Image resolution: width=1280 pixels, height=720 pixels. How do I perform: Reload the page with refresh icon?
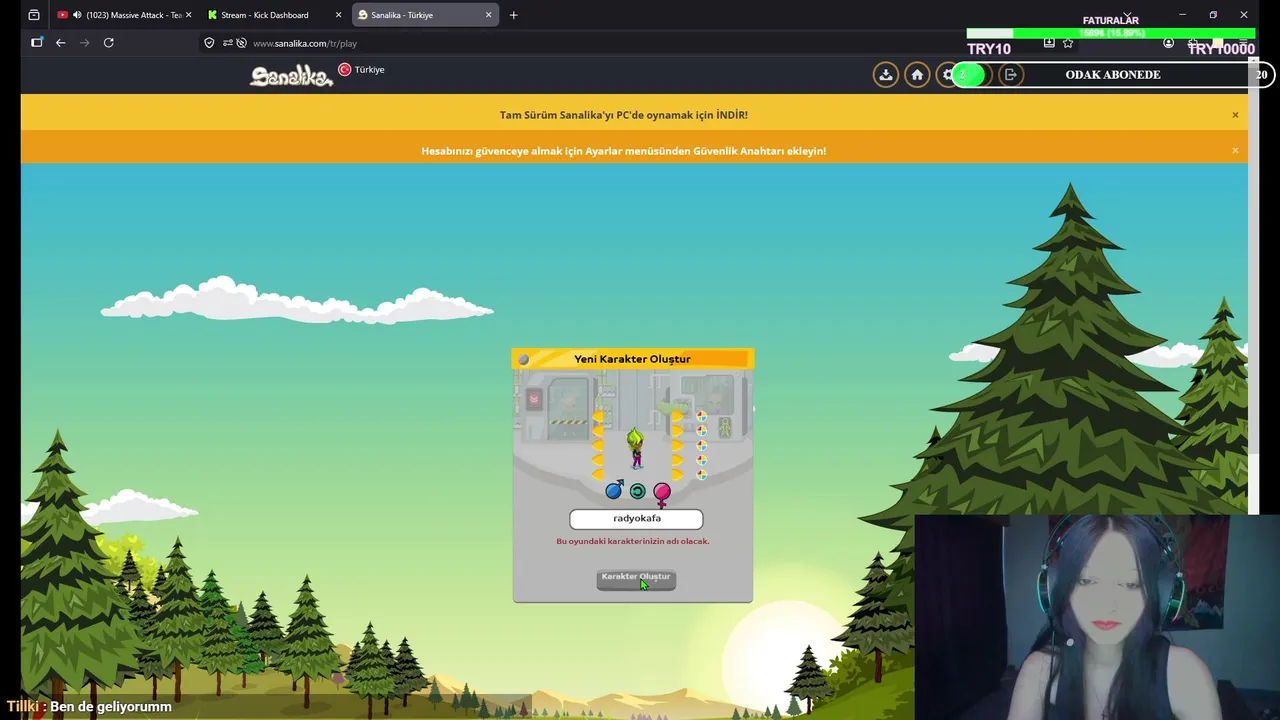coord(108,43)
